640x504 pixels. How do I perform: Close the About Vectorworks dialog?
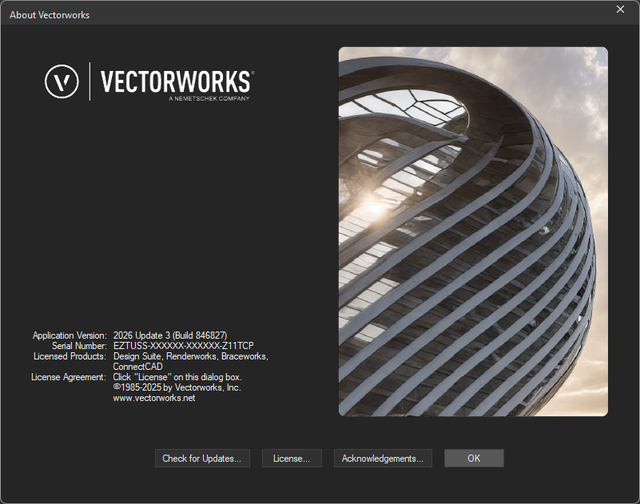620,9
